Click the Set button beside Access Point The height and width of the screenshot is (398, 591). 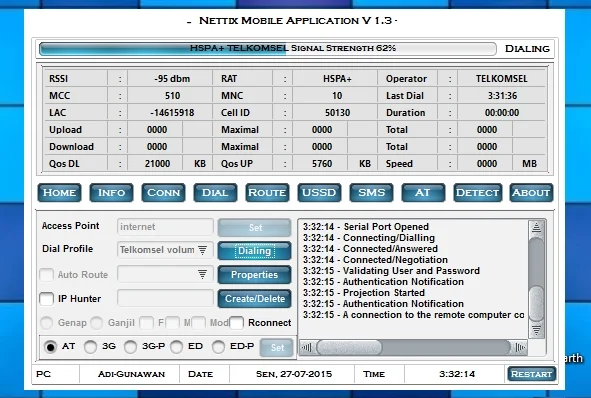(255, 228)
